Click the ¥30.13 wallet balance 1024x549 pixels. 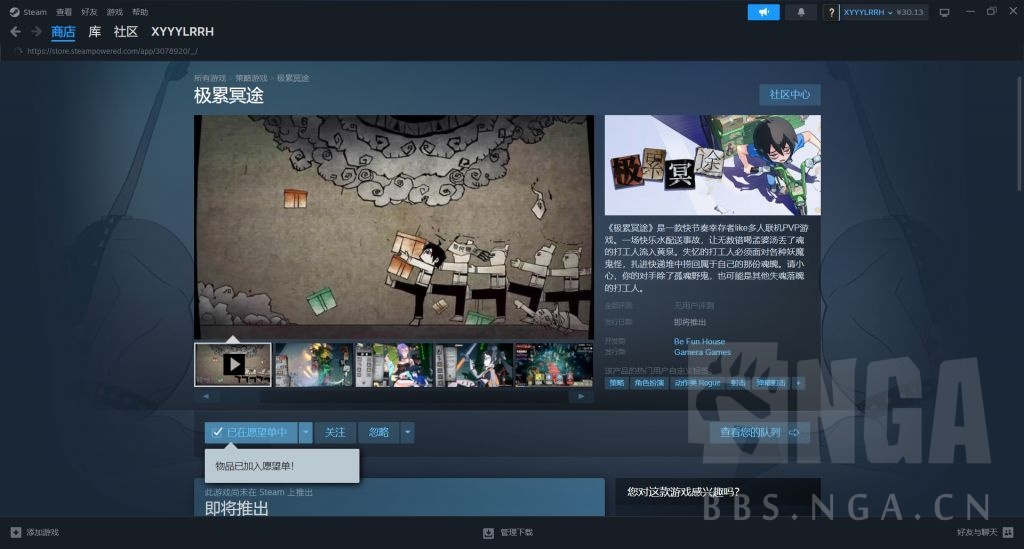coord(910,12)
